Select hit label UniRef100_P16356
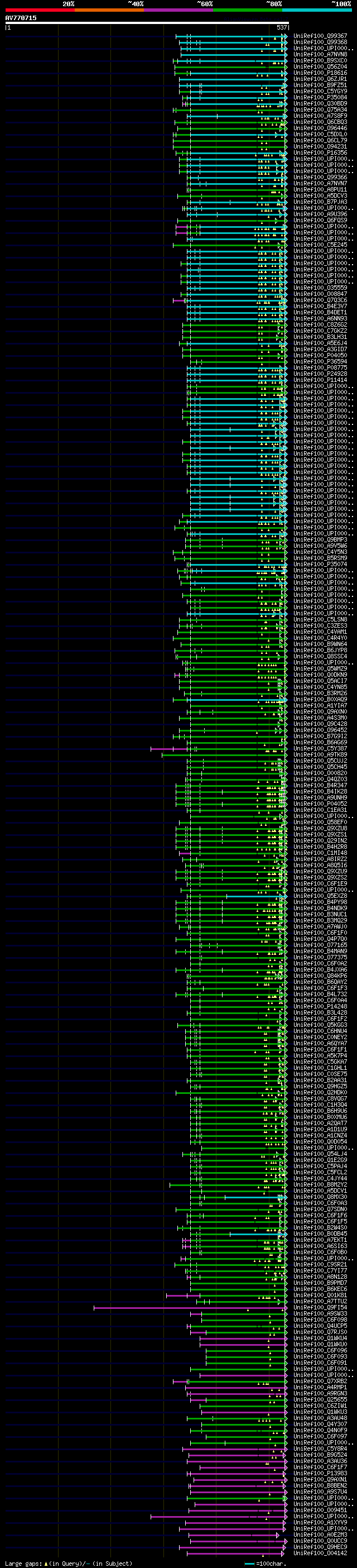357x1568 pixels. click(x=320, y=153)
